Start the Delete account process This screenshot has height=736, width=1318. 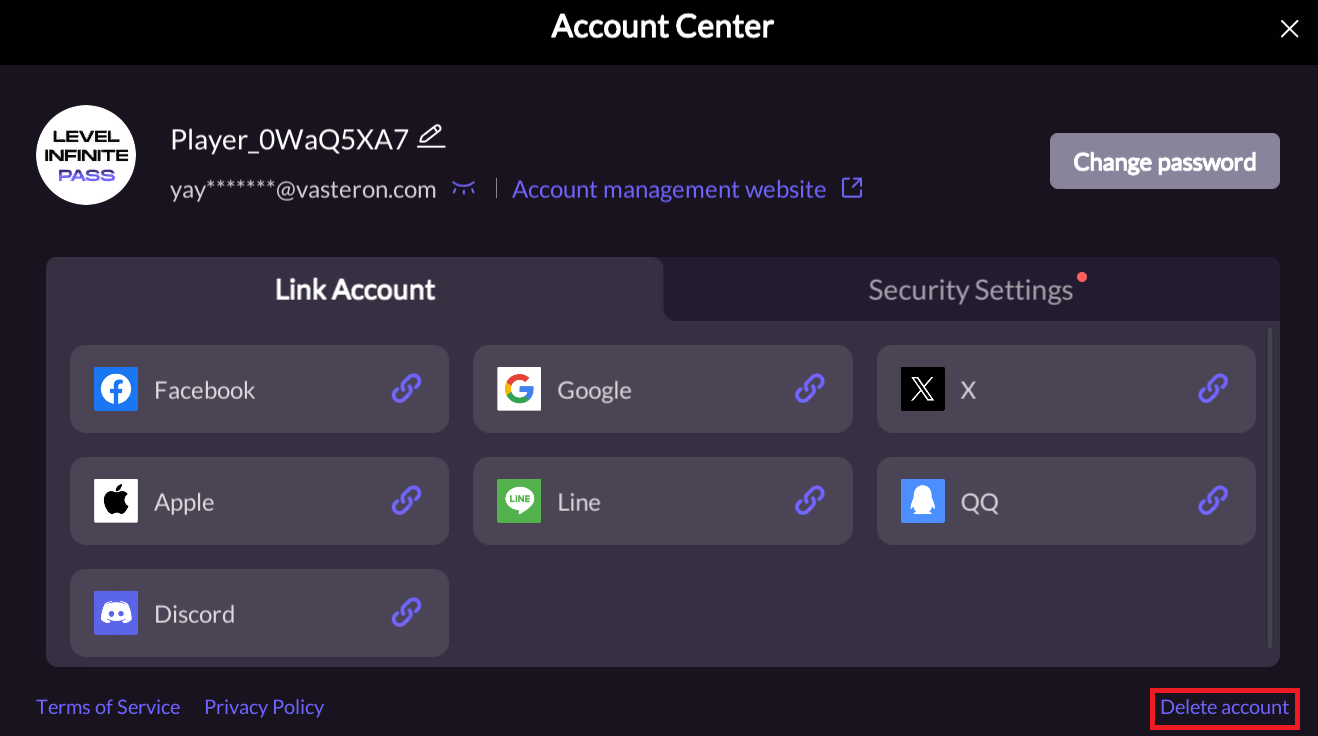coord(1224,707)
